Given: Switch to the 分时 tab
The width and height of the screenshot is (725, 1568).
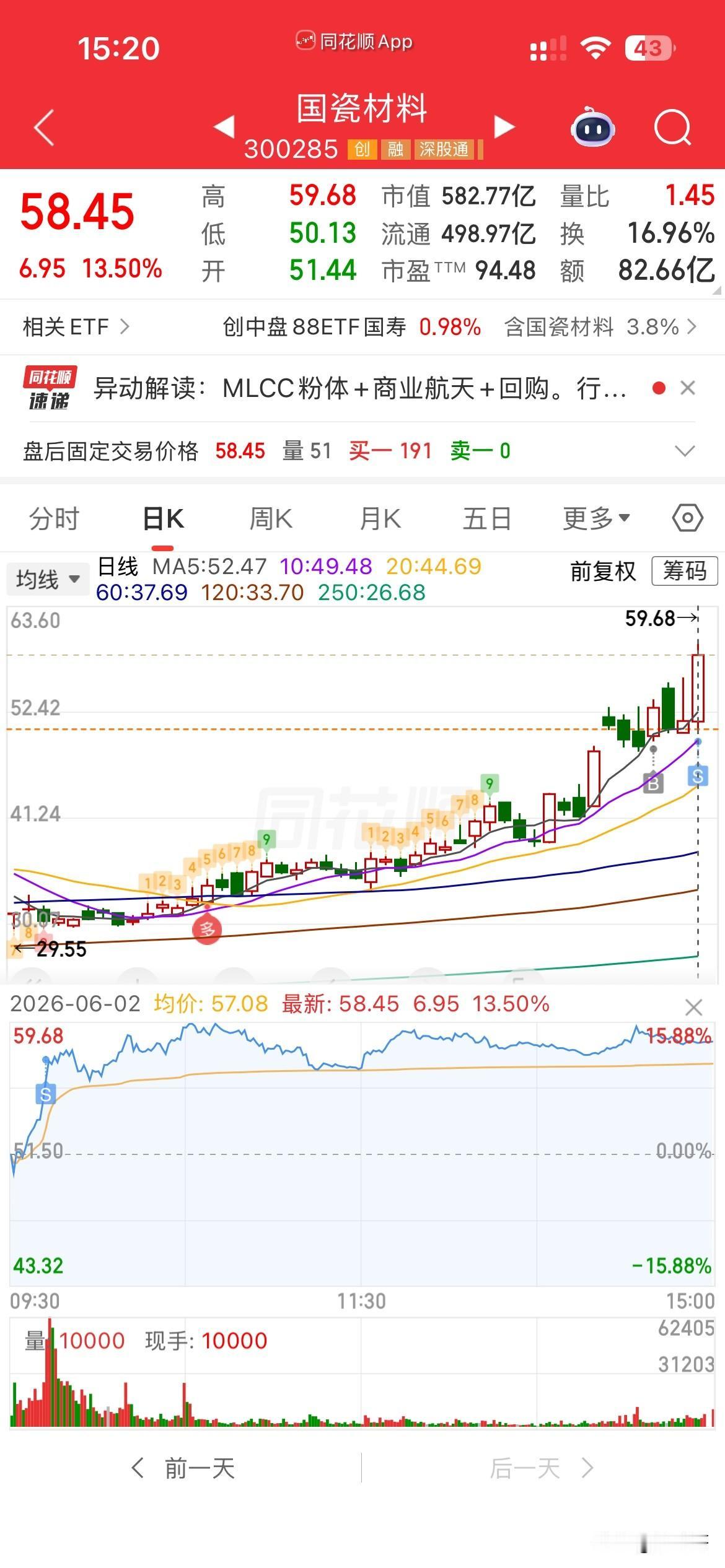Looking at the screenshot, I should click(x=55, y=518).
